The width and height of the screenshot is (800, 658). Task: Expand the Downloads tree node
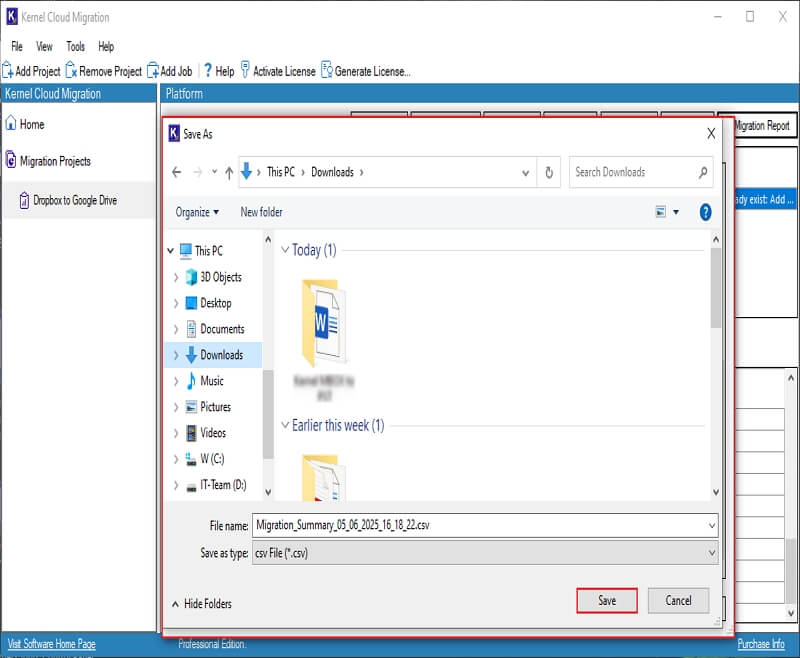[x=176, y=355]
